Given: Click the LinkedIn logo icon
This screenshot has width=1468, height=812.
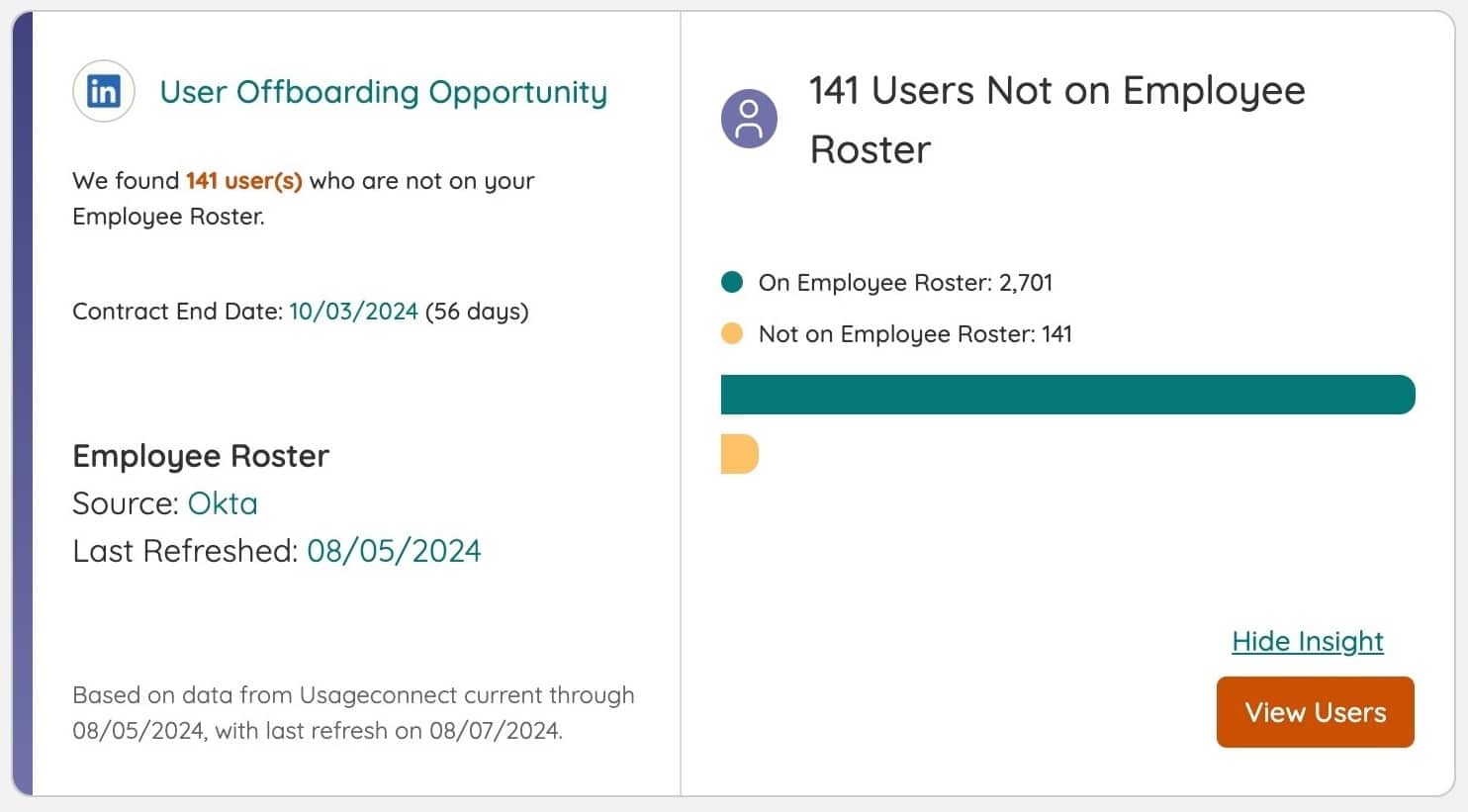Looking at the screenshot, I should pyautogui.click(x=104, y=92).
